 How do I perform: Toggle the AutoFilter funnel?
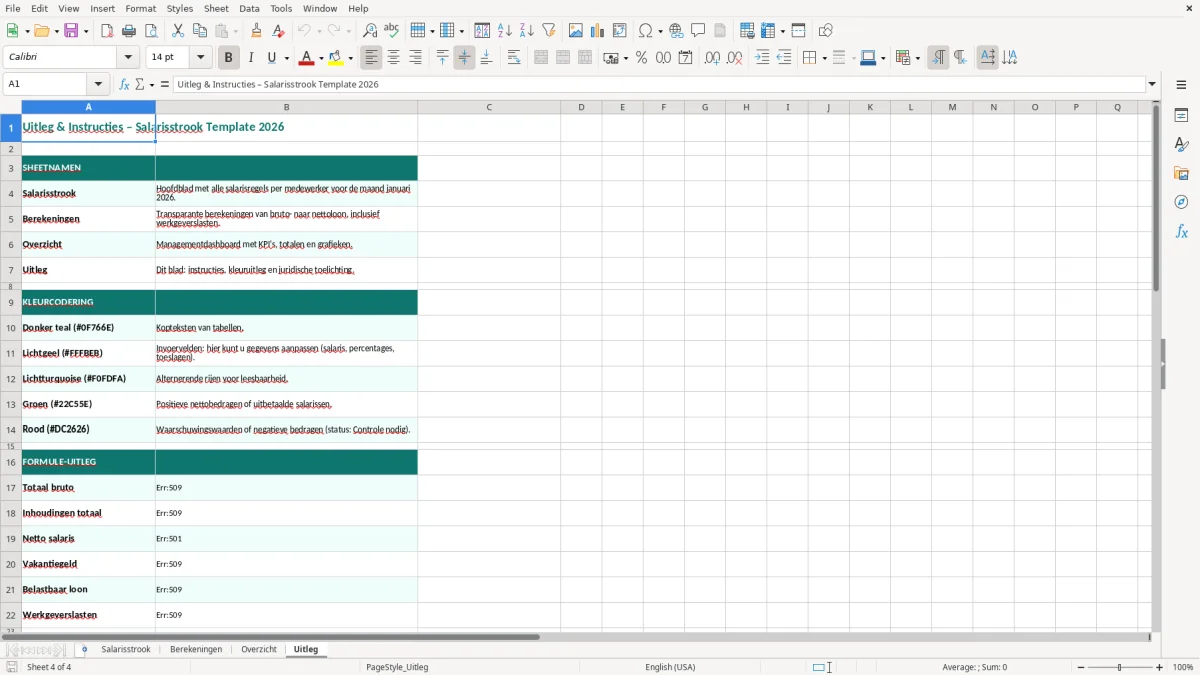point(549,31)
